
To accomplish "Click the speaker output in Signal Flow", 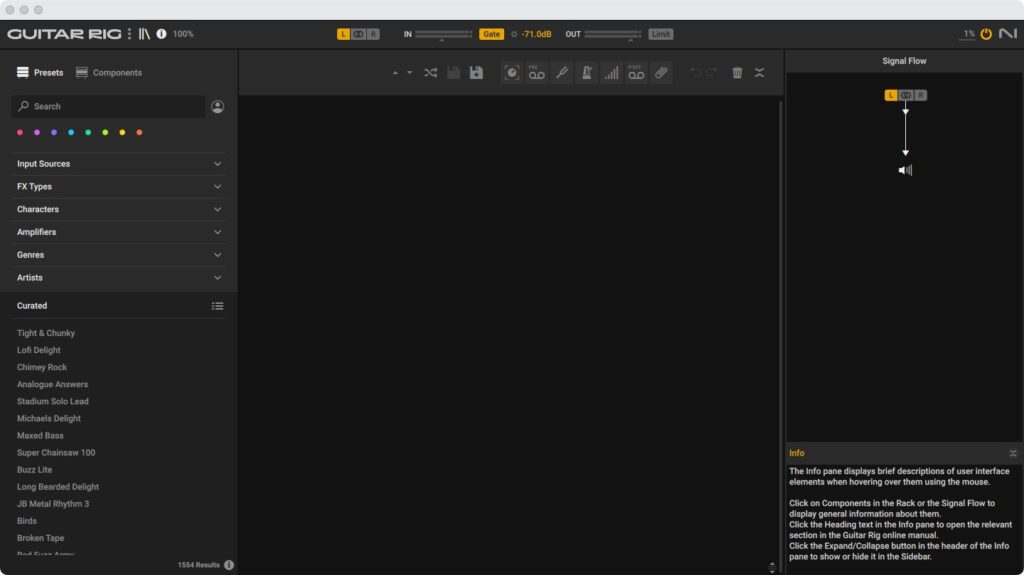I will coord(905,170).
